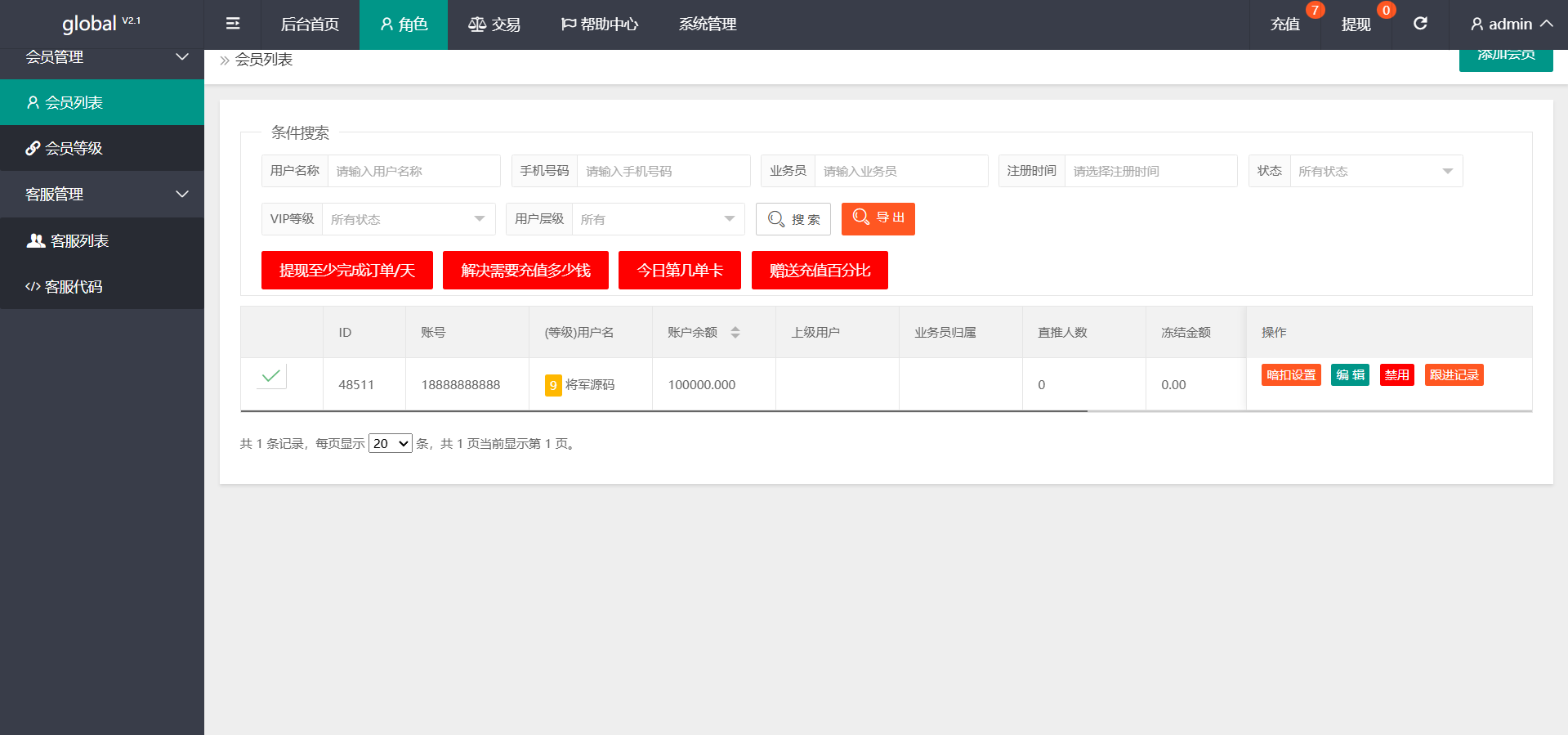Click the orange export (导出) button
Image resolution: width=1568 pixels, height=735 pixels.
(x=878, y=218)
